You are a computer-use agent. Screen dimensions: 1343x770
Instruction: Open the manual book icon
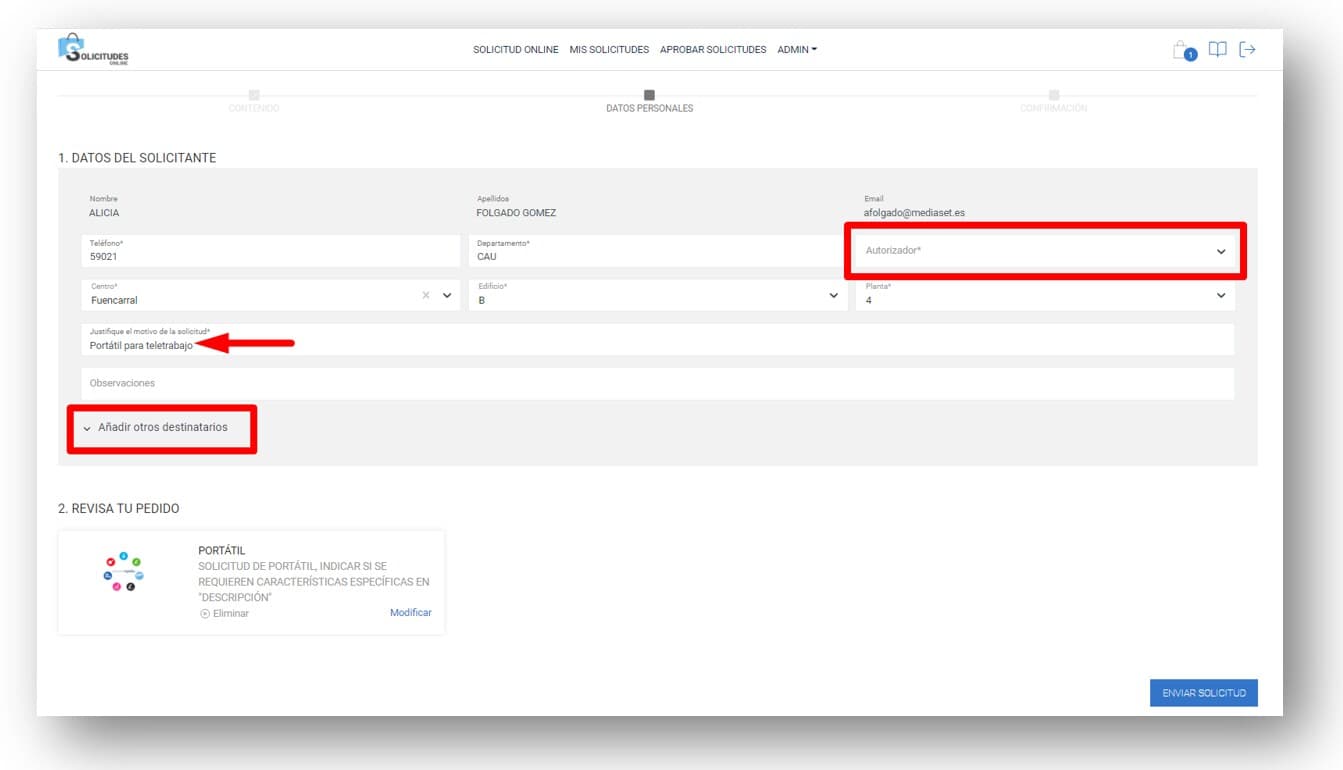click(1217, 49)
